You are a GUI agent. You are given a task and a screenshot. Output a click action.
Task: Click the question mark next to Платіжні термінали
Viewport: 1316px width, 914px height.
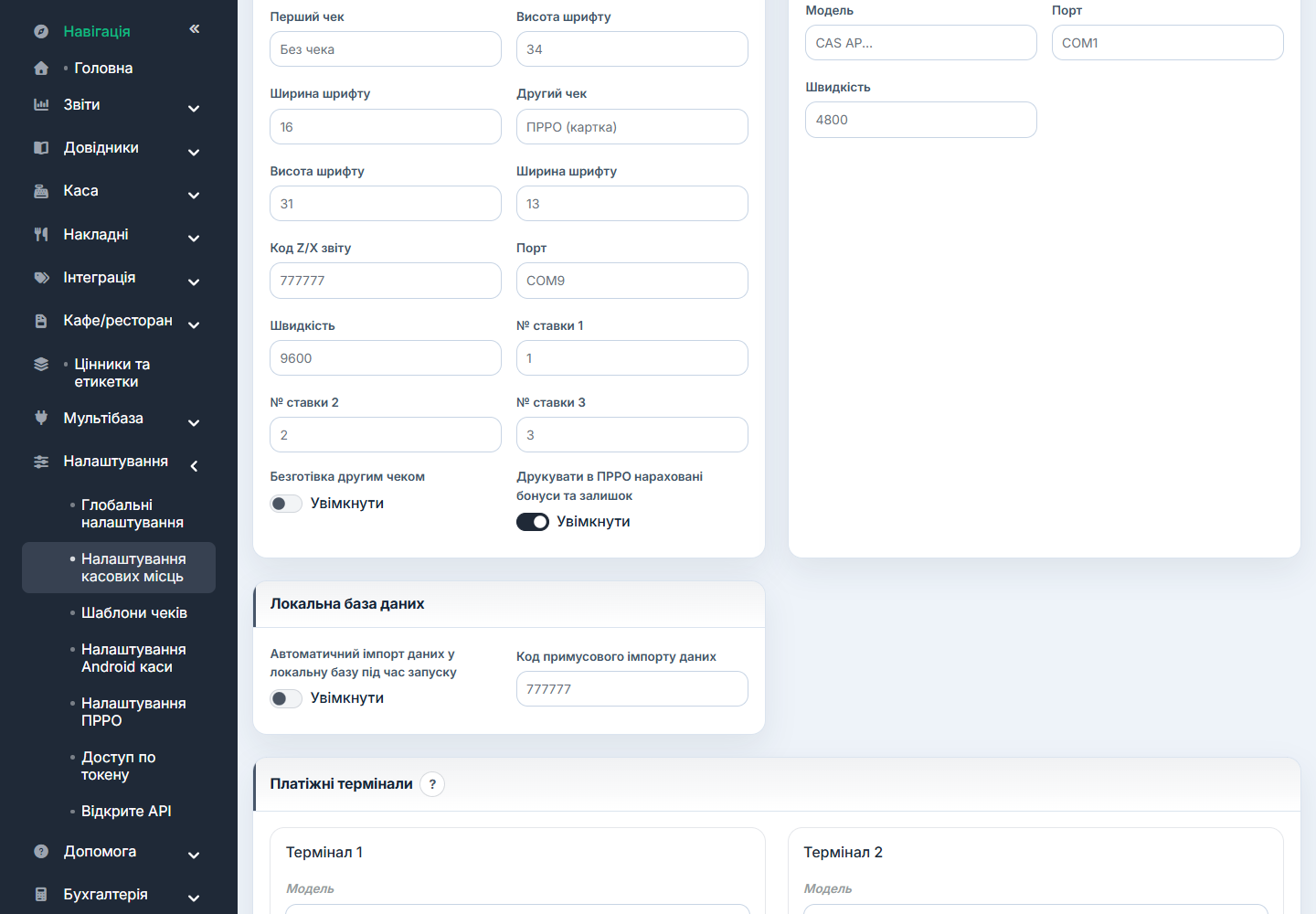[432, 784]
